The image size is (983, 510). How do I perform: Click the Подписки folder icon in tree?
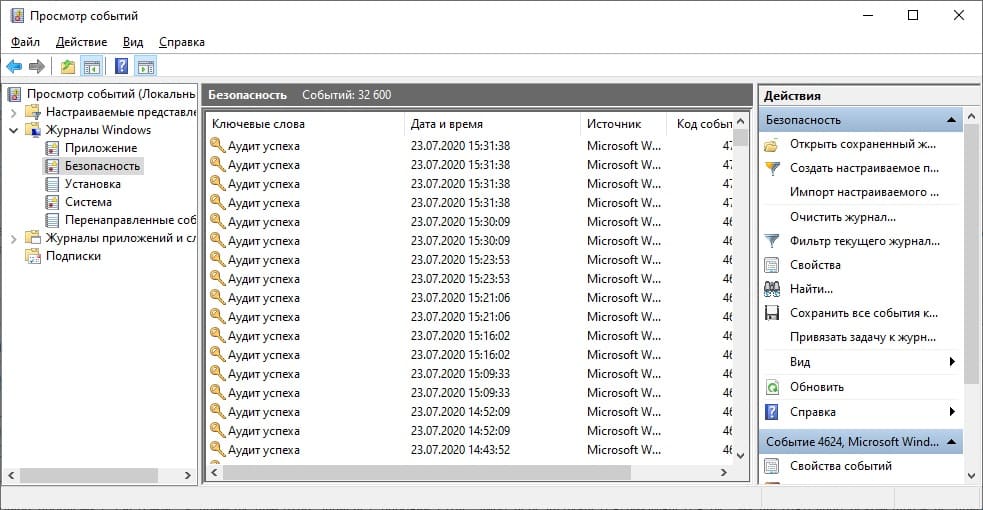click(33, 256)
